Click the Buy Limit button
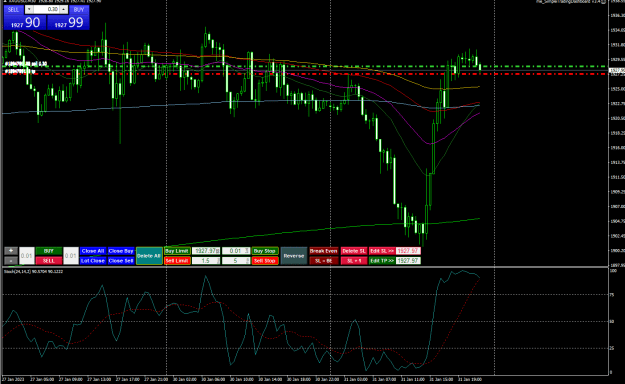Screen dimensions: 625x384 (177, 251)
